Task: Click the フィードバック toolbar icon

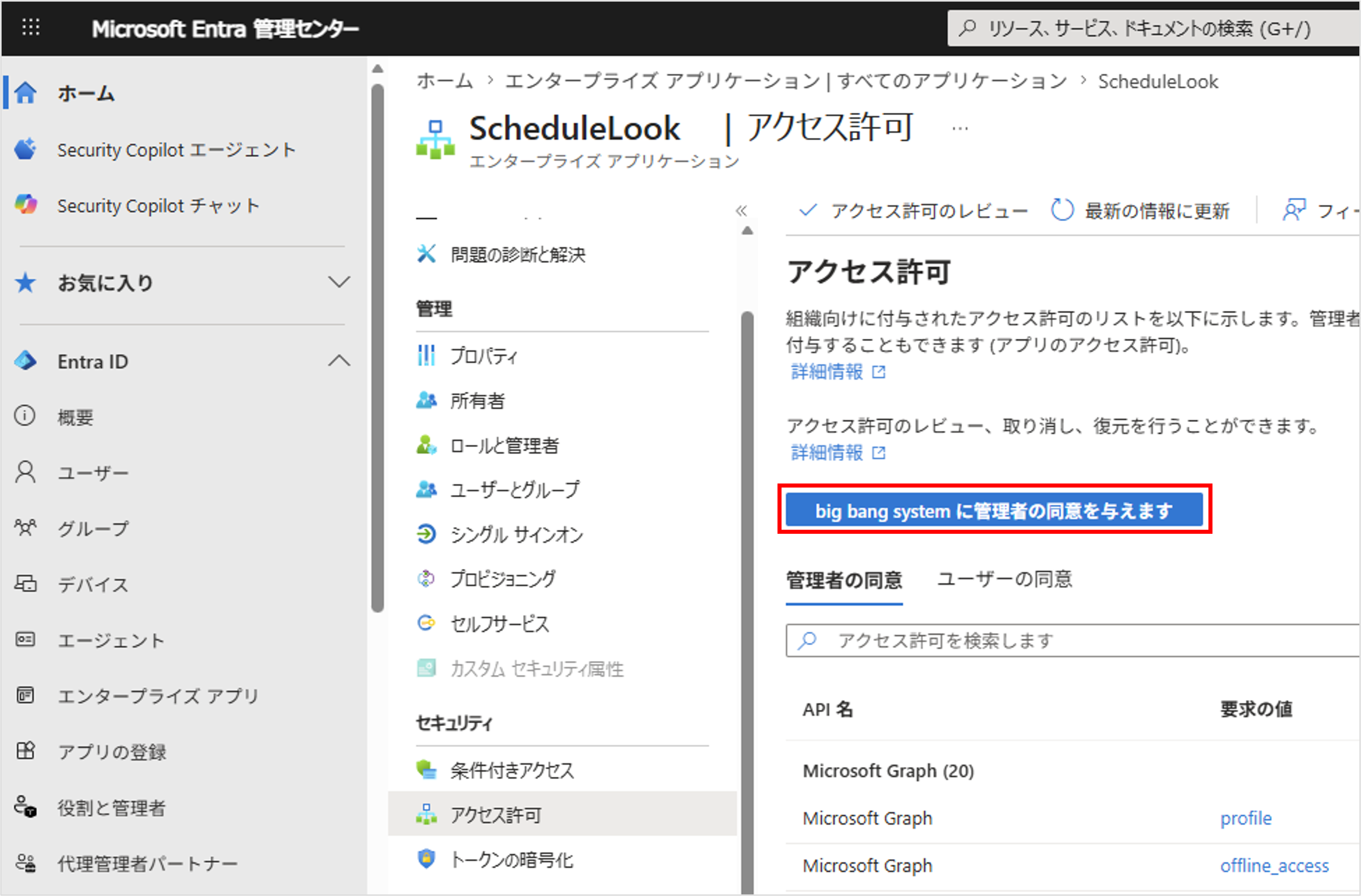Action: (x=1295, y=210)
